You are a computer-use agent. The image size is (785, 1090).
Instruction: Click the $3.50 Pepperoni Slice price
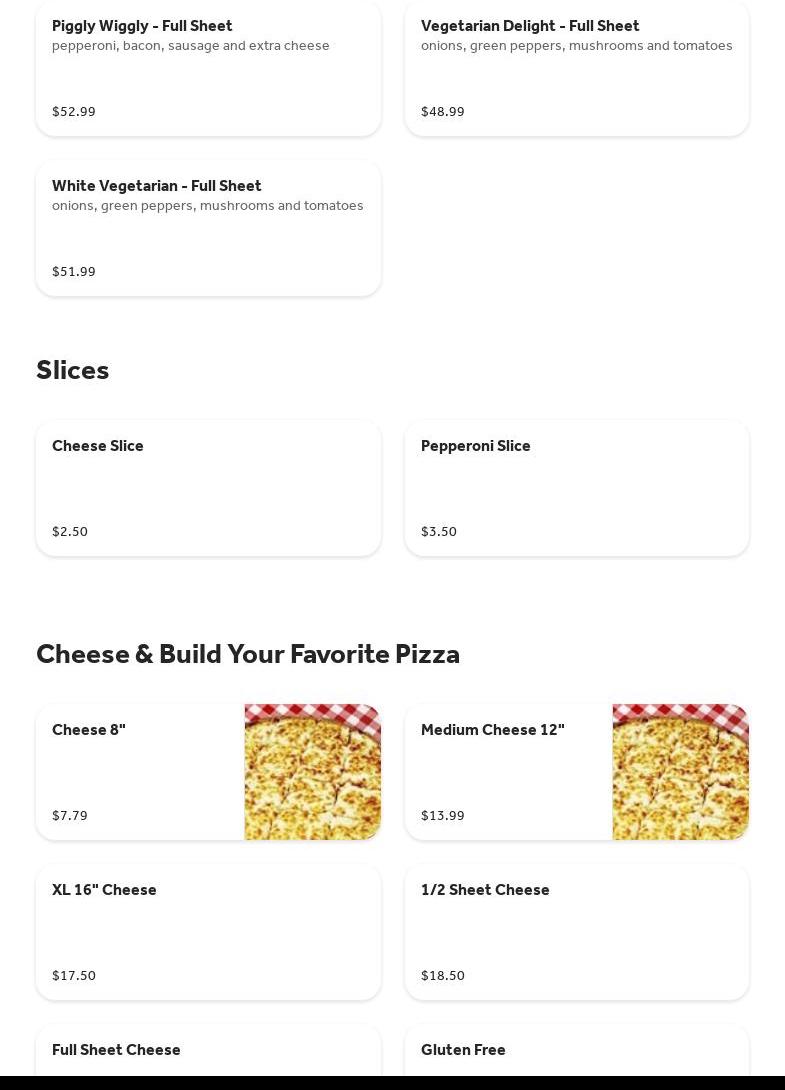tap(439, 531)
